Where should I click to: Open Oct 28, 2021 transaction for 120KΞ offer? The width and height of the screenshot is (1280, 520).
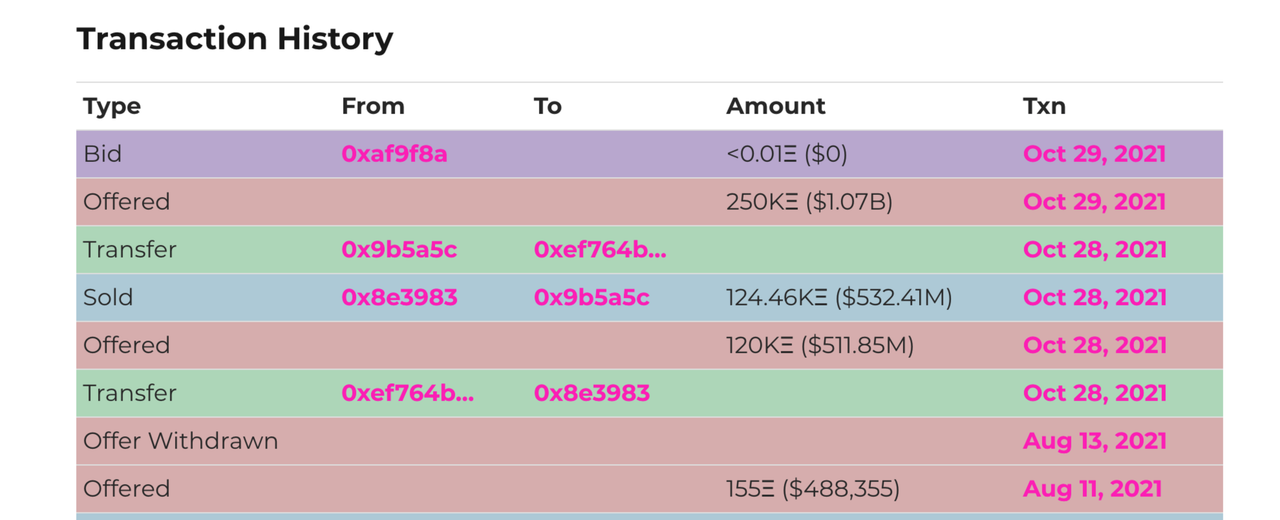click(x=1094, y=346)
